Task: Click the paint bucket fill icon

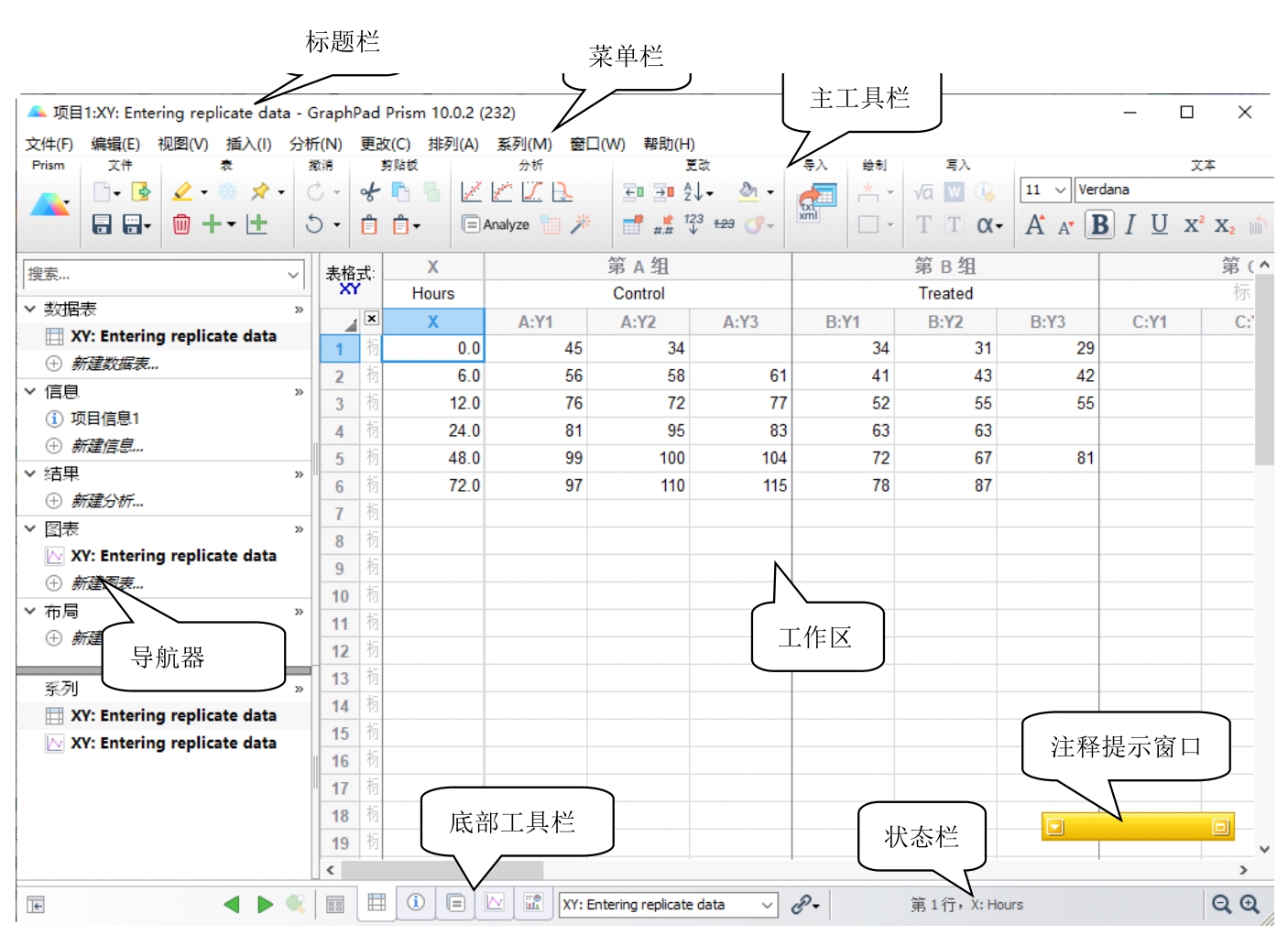Action: tap(748, 190)
